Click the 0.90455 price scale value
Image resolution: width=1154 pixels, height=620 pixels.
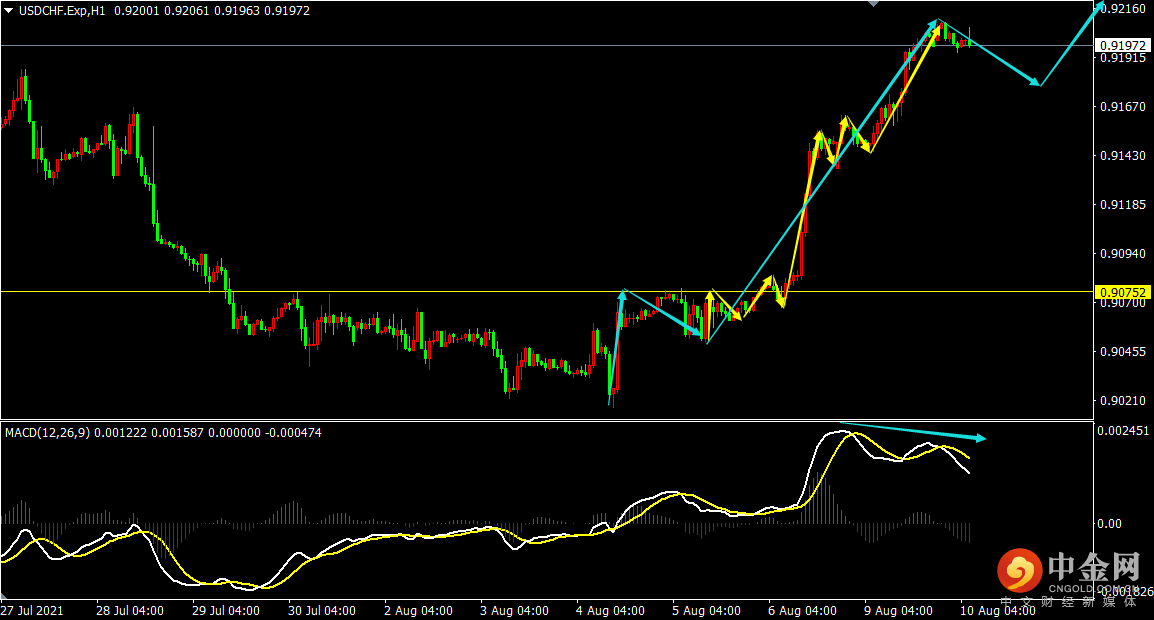point(1124,352)
